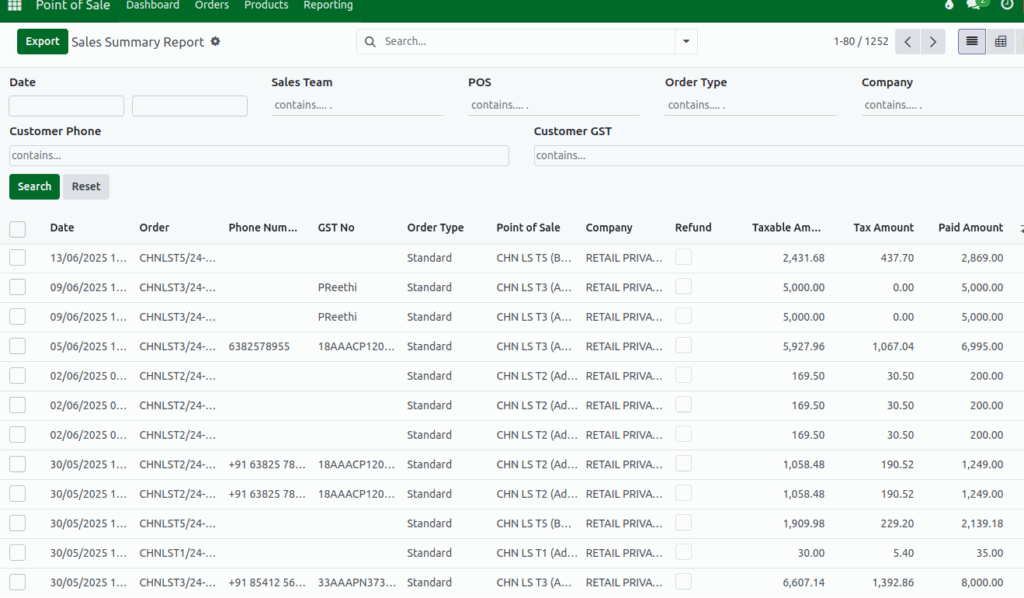The height and width of the screenshot is (598, 1024).
Task: Open the Reporting menu
Action: click(328, 6)
